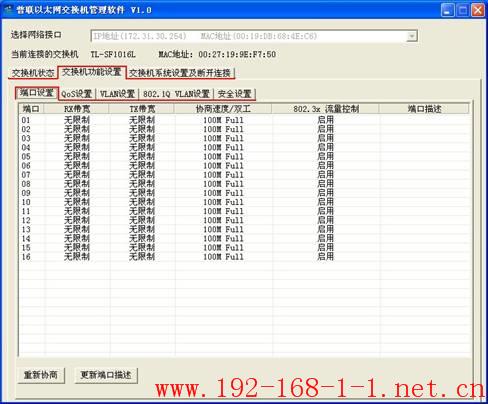Close the switch management window
This screenshot has height=404, width=488.
[478, 10]
